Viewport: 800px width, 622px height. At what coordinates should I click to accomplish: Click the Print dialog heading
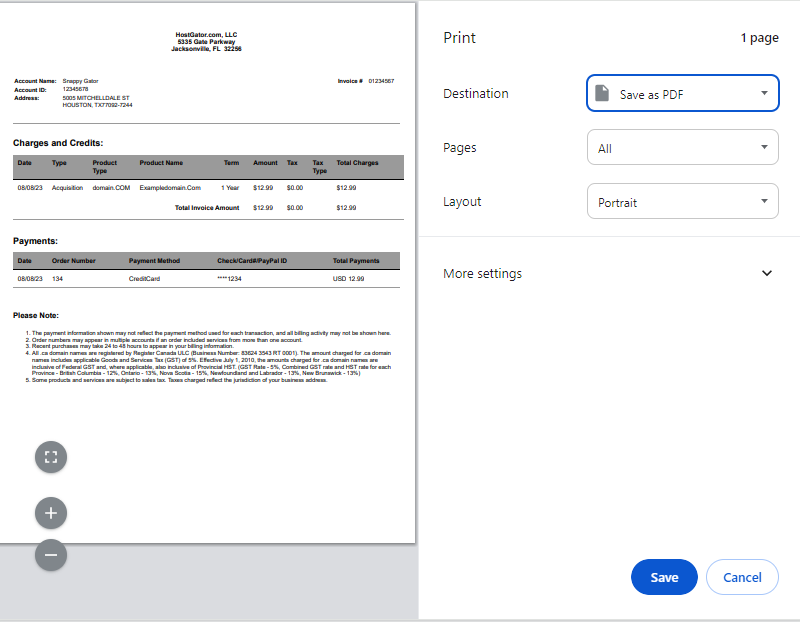[459, 37]
